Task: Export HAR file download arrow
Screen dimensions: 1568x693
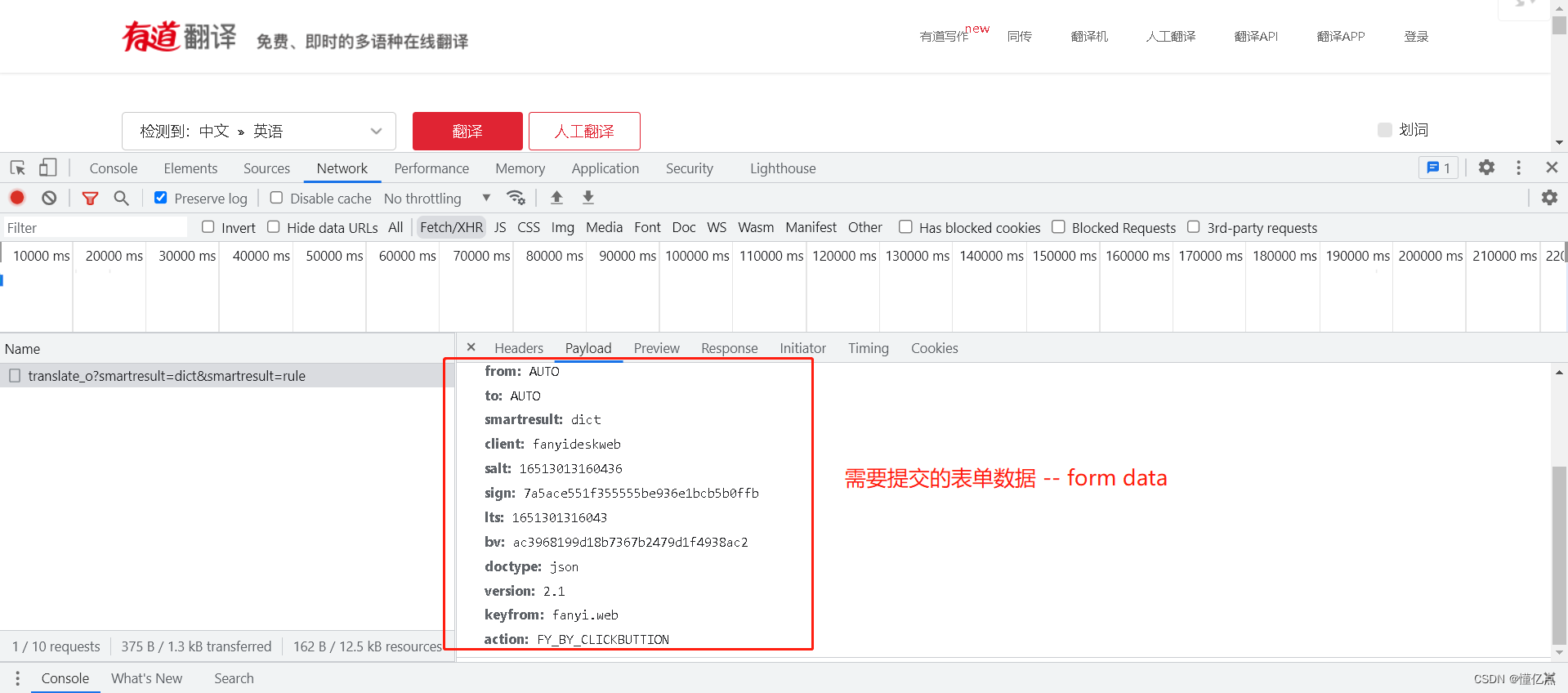Action: pos(588,197)
